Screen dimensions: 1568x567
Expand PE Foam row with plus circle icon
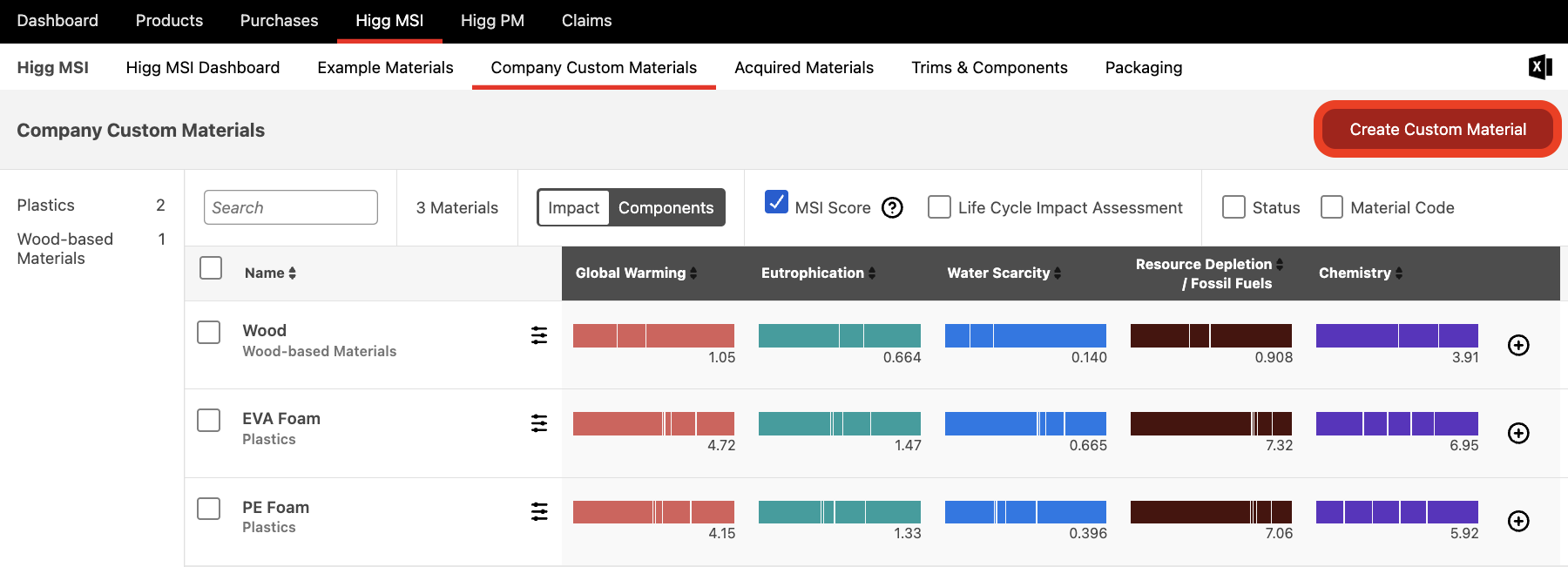(1518, 521)
